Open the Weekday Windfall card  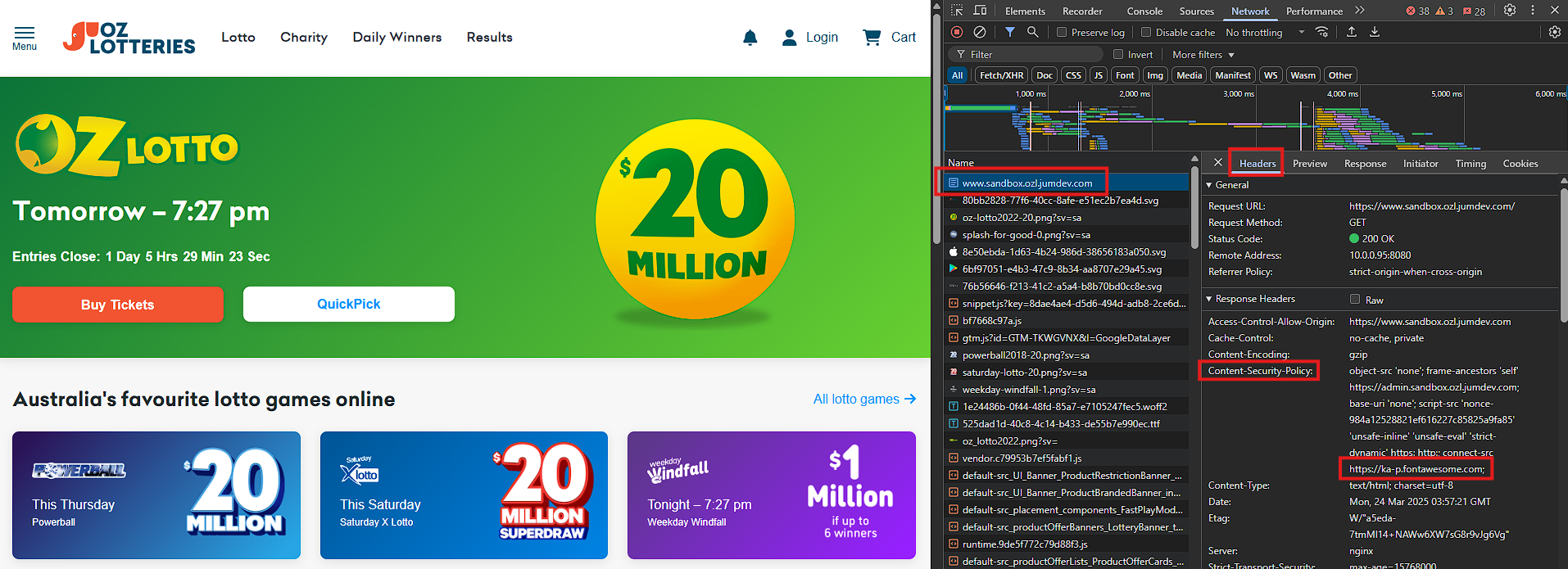[772, 495]
